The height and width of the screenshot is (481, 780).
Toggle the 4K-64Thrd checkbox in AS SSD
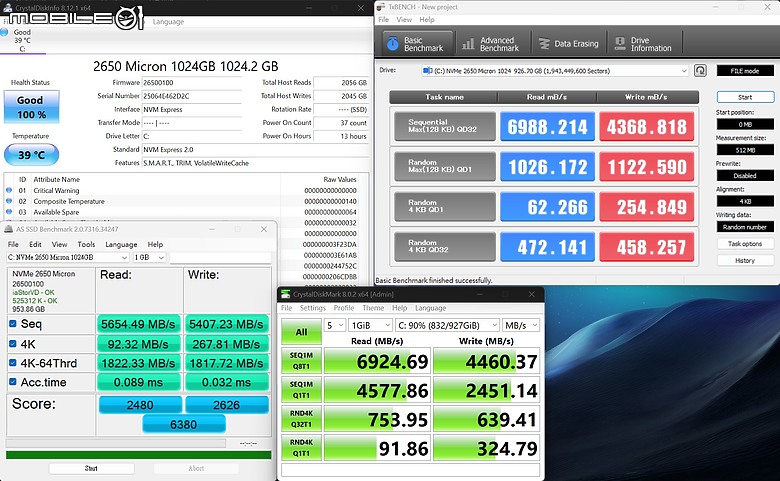(12, 363)
